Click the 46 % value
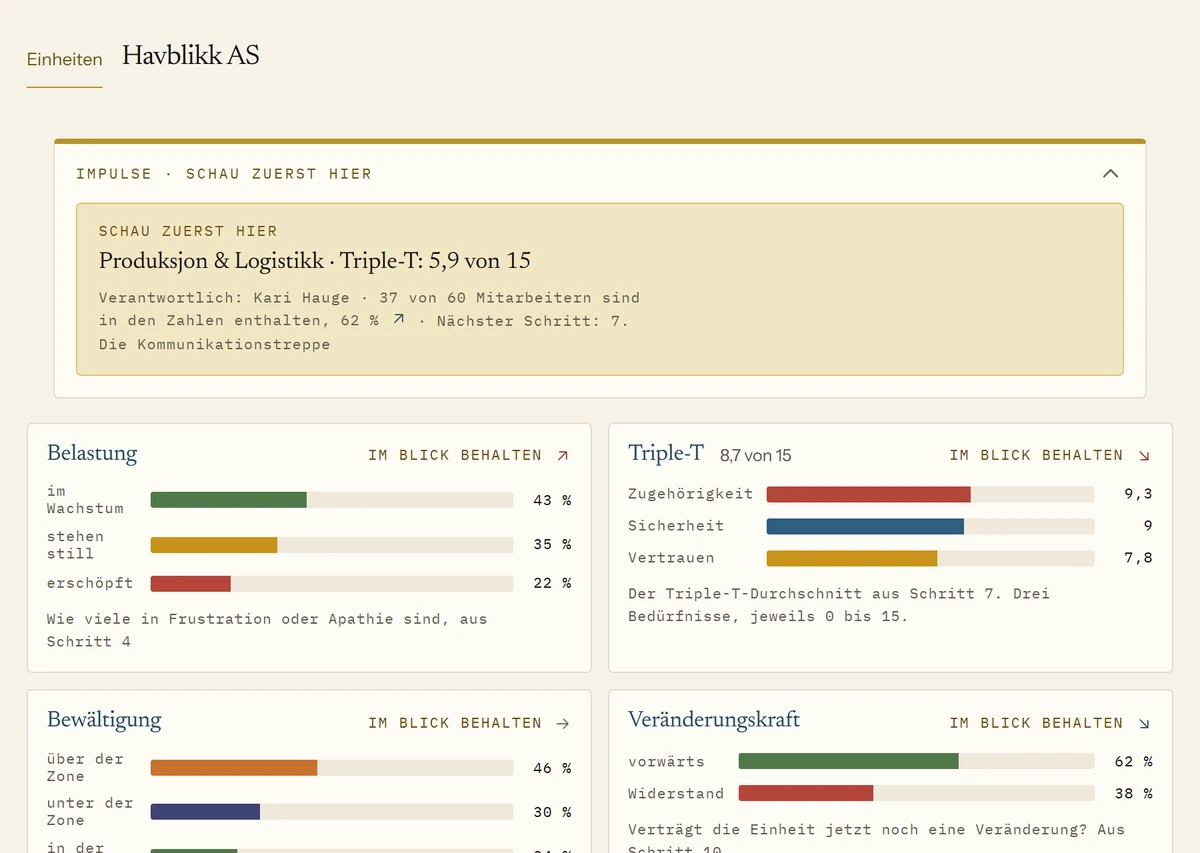Image resolution: width=1200 pixels, height=853 pixels. click(x=552, y=768)
